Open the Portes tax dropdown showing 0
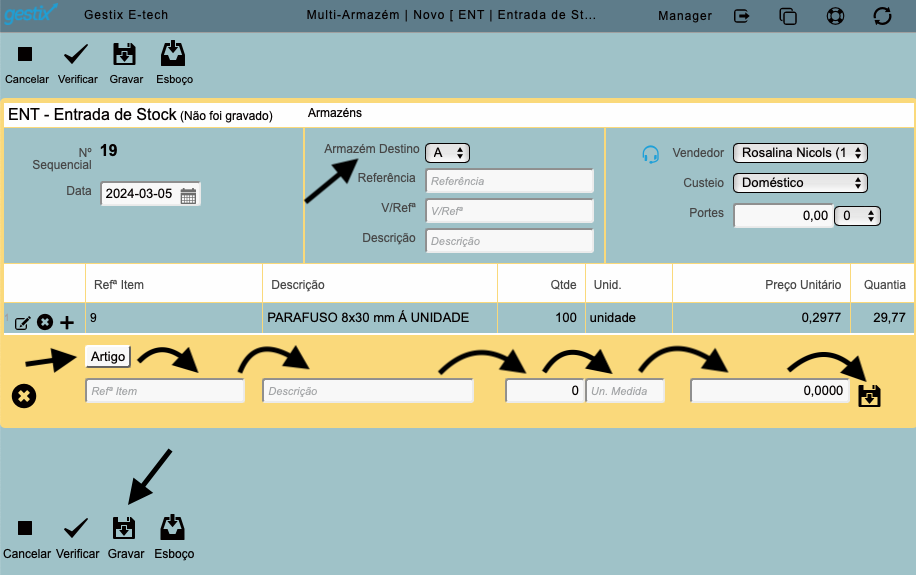Image resolution: width=916 pixels, height=575 pixels. (x=857, y=216)
